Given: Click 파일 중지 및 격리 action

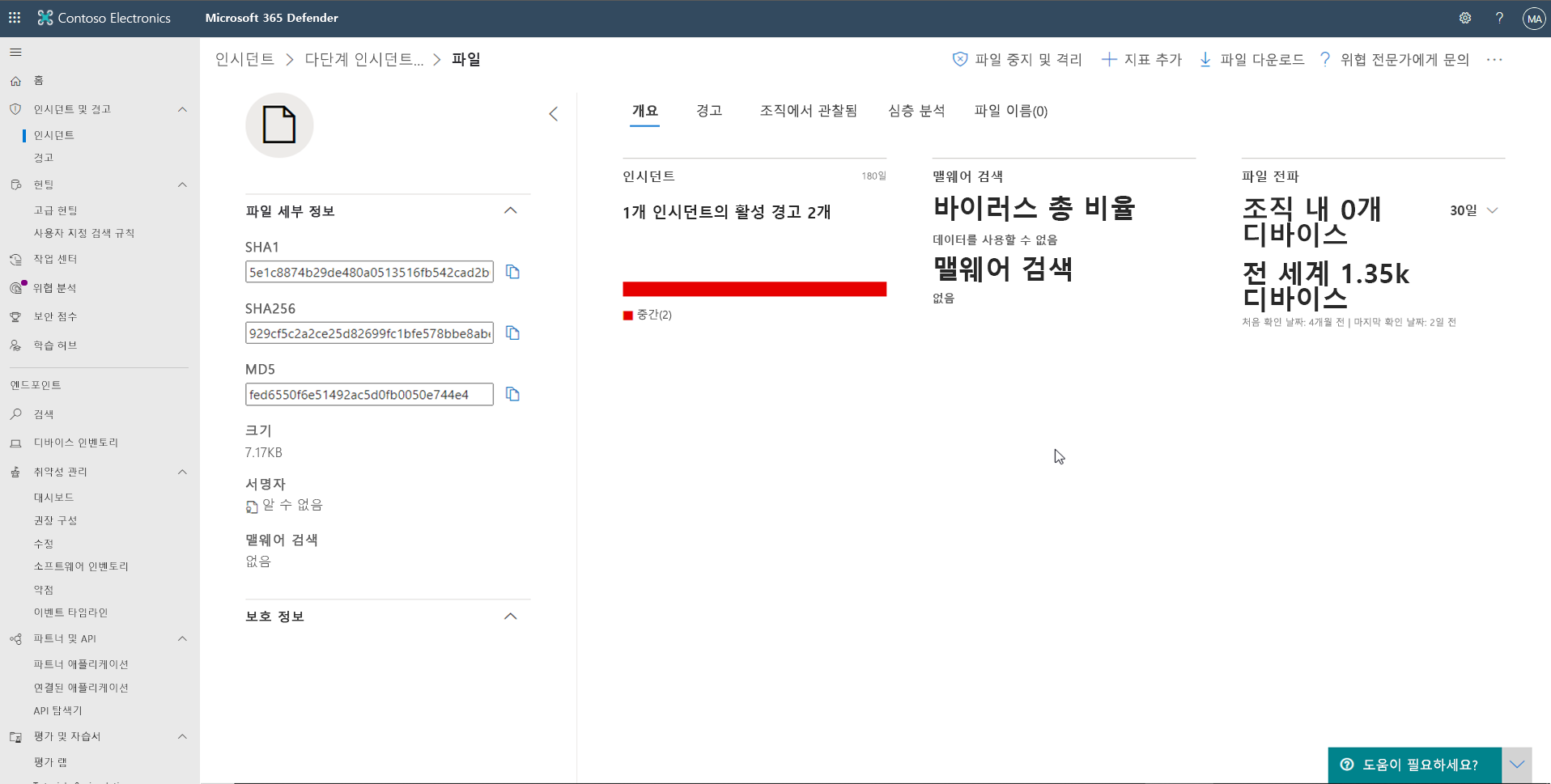Looking at the screenshot, I should click(x=1017, y=59).
